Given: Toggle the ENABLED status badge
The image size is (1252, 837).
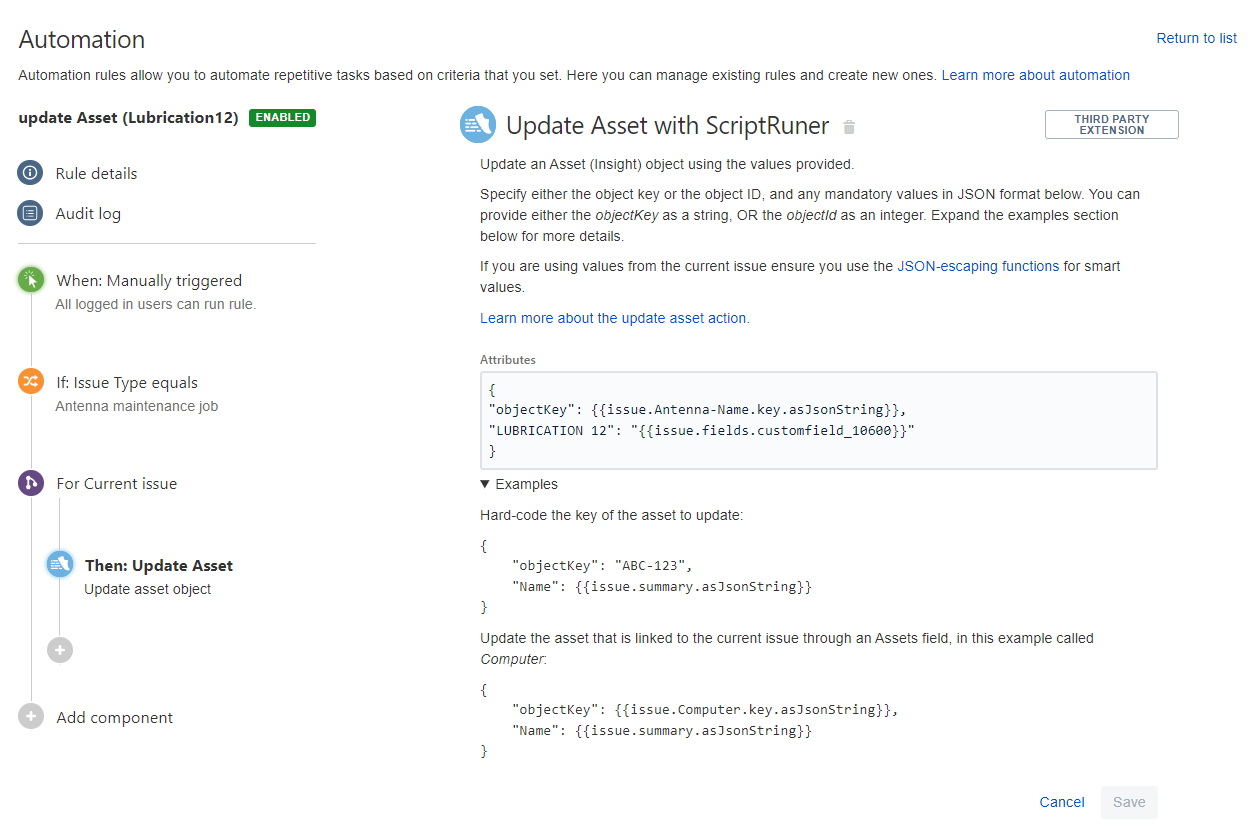Looking at the screenshot, I should pos(282,117).
